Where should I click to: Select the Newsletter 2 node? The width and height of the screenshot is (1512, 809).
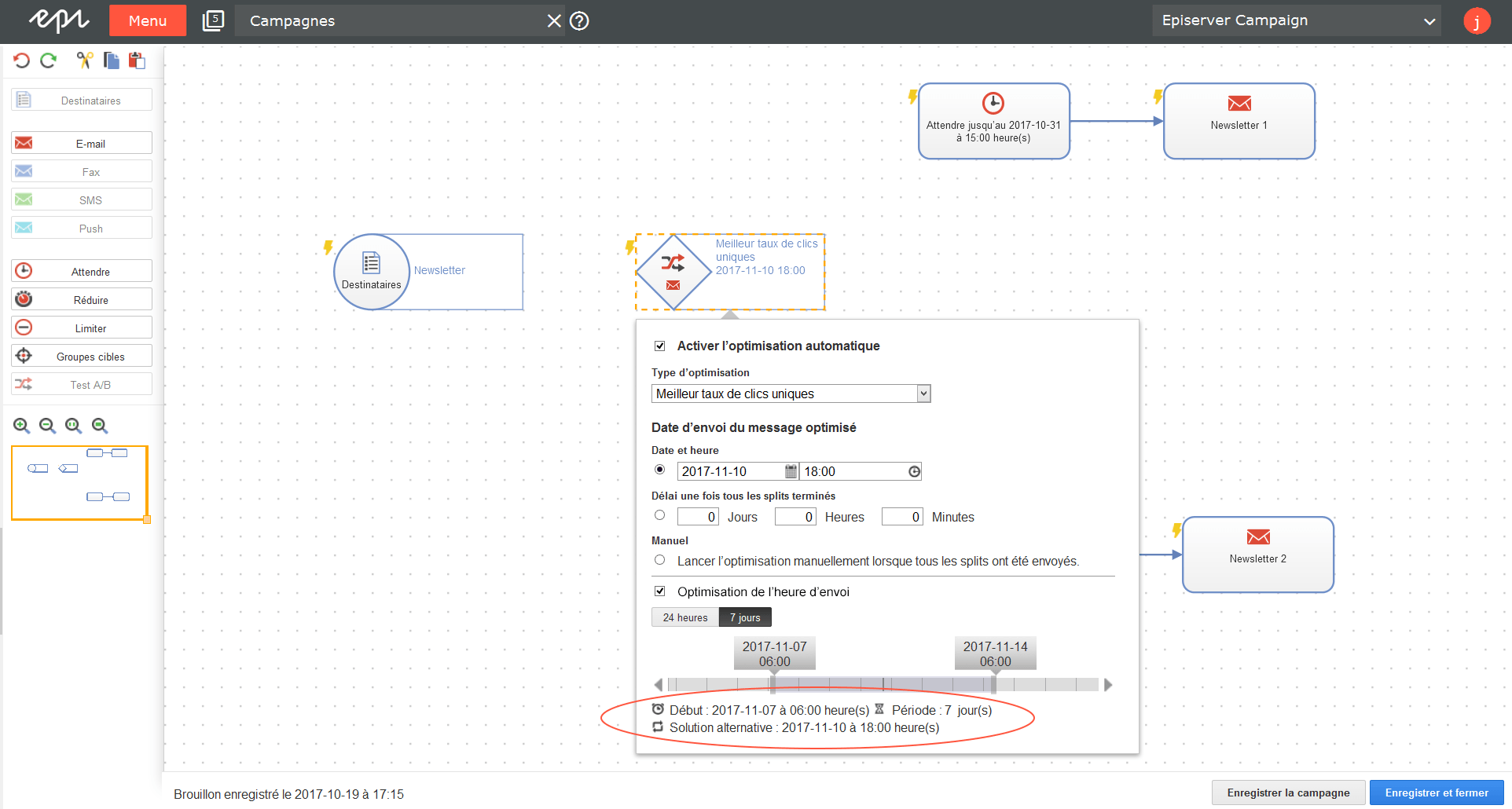tap(1258, 555)
